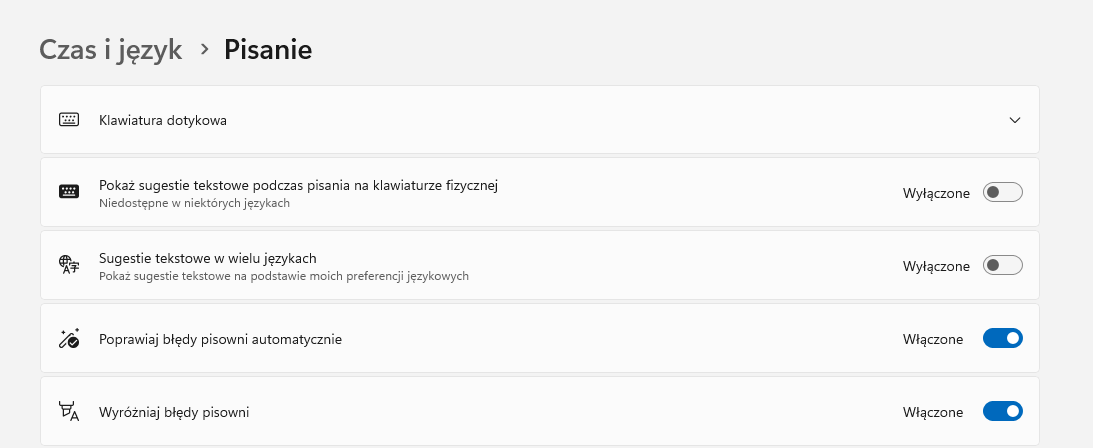Click Wyłączone status beside physical keyboard suggestions
Screen dimensions: 1093x448
[x=936, y=194]
